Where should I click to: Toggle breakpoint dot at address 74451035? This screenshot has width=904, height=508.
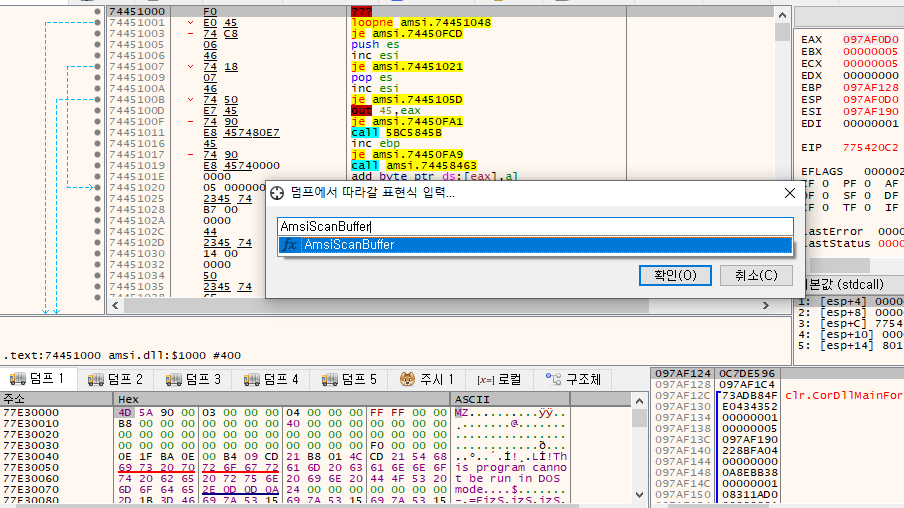point(97,286)
